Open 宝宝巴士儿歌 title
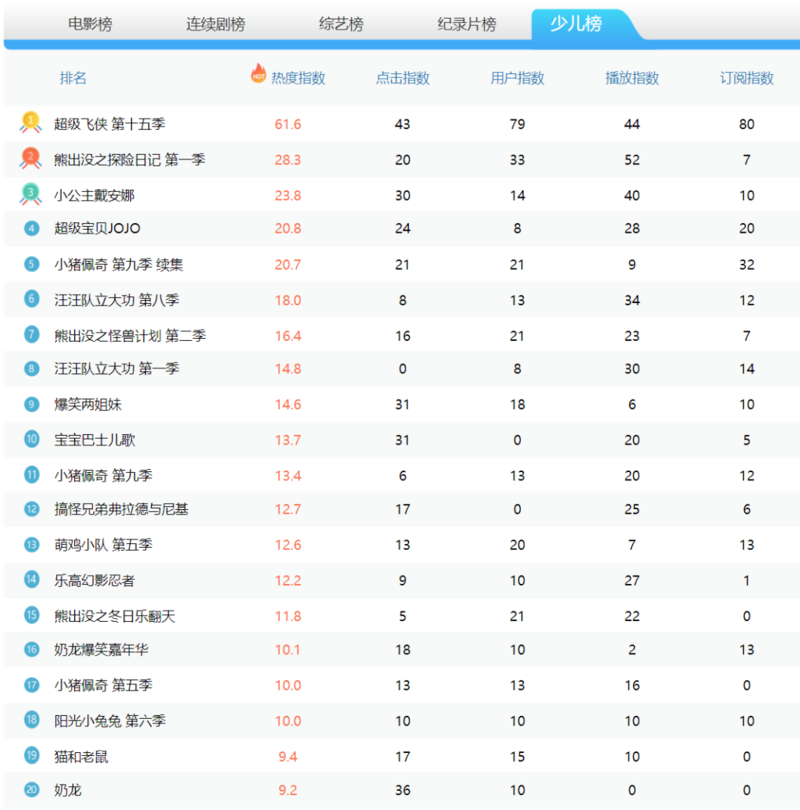The image size is (800, 810). (95, 440)
